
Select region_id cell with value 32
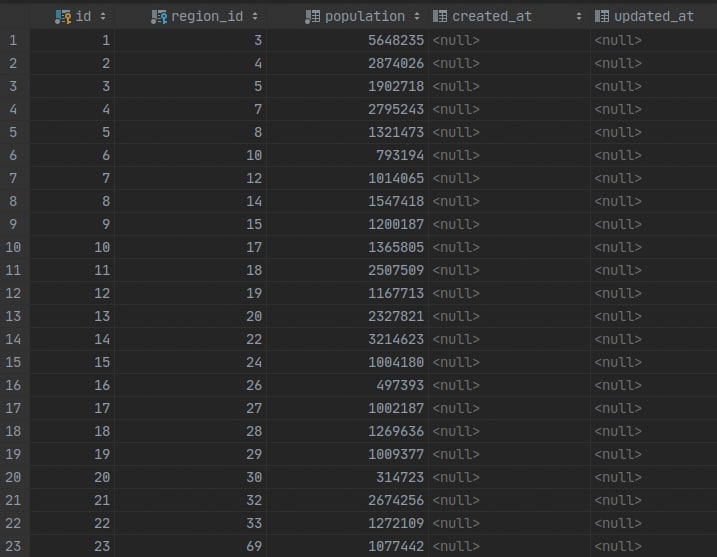(x=191, y=500)
